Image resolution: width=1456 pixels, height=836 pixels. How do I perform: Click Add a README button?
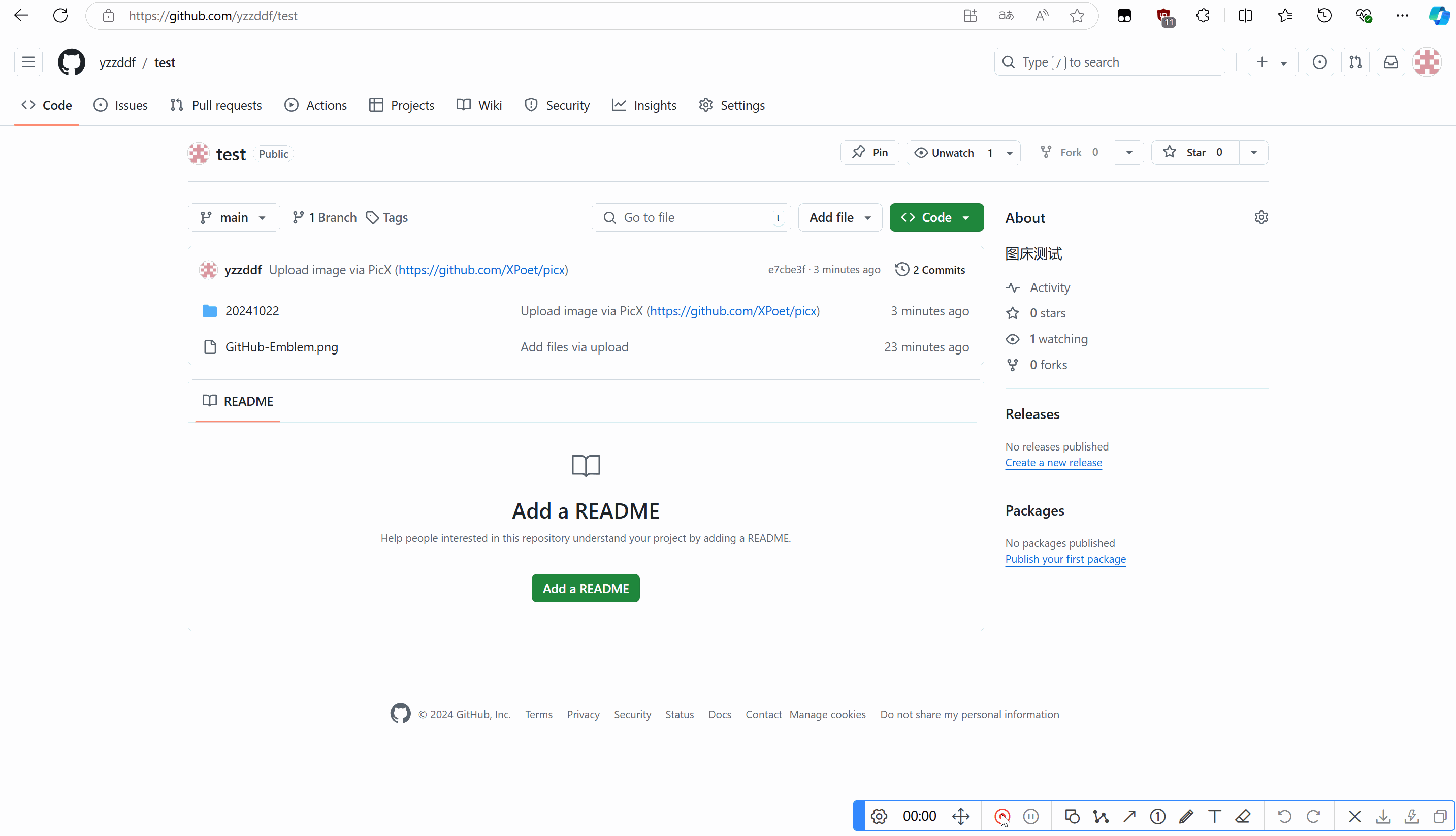click(x=585, y=589)
